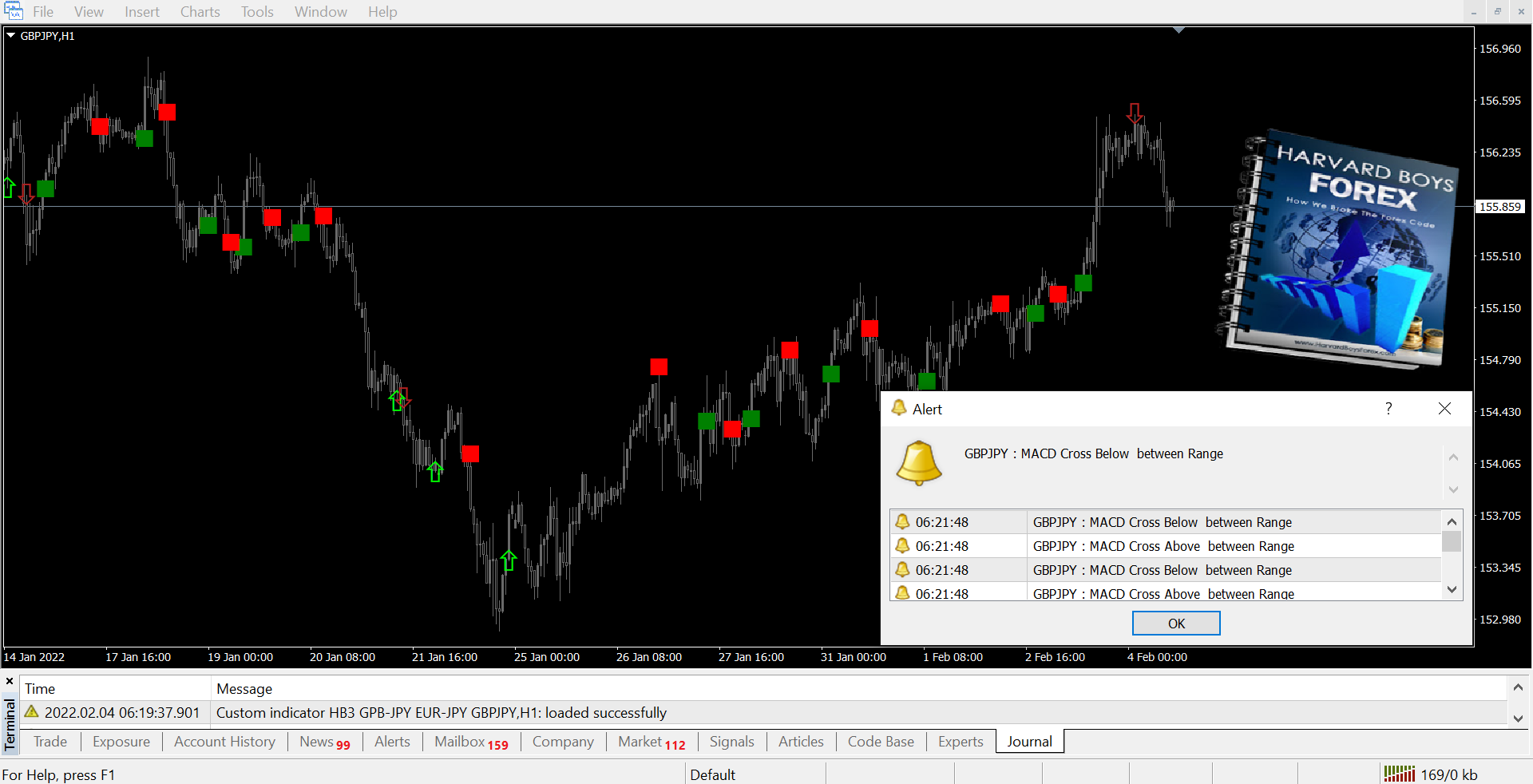The width and height of the screenshot is (1533, 784).
Task: Switch to the Experts tab
Action: (x=960, y=742)
